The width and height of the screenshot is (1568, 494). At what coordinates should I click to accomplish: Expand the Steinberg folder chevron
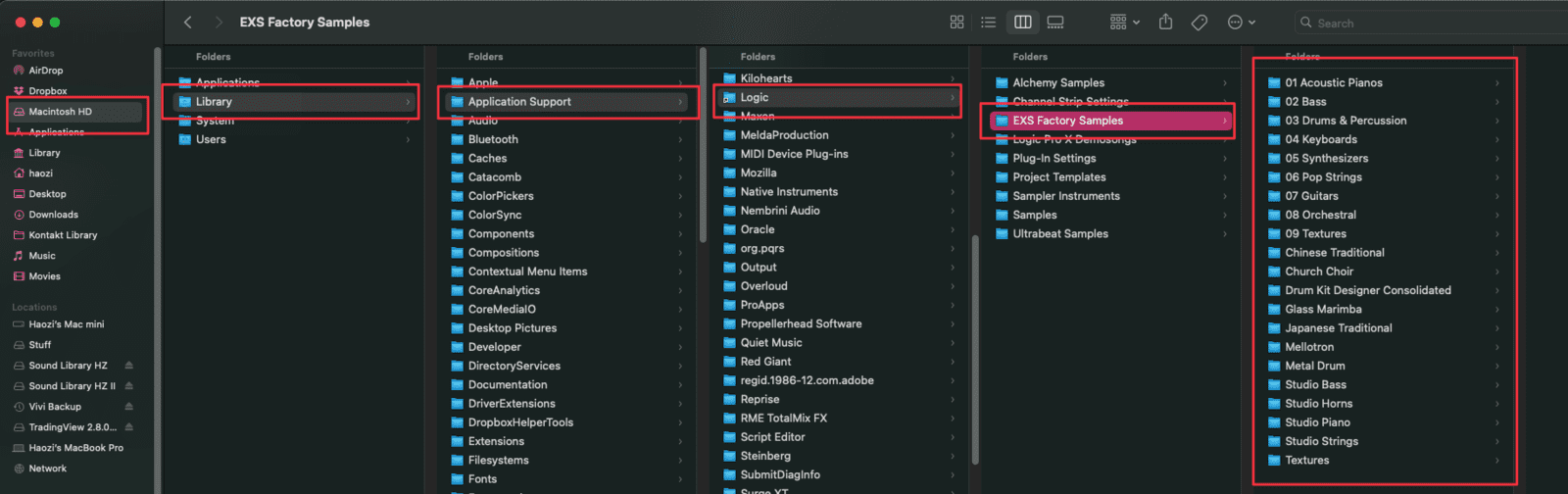[x=953, y=456]
